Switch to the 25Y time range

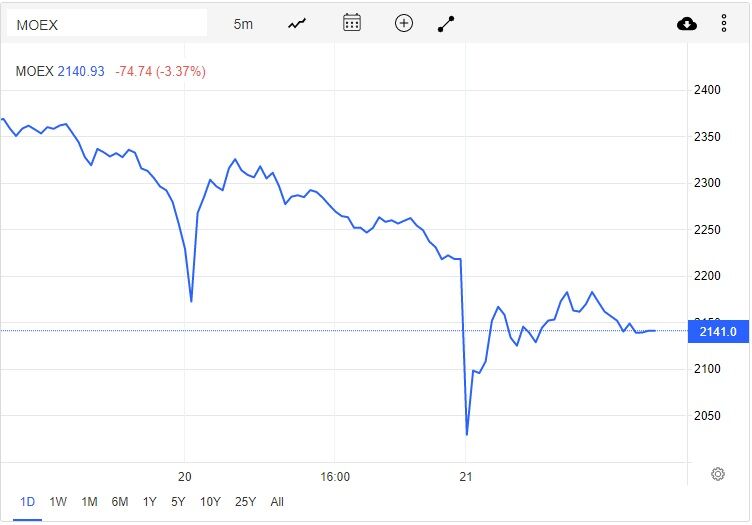coord(245,502)
